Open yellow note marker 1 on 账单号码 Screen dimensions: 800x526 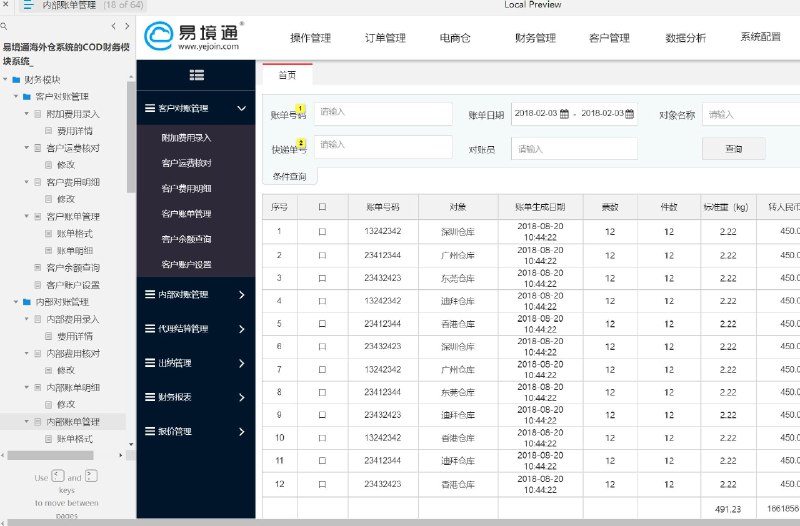[x=301, y=109]
